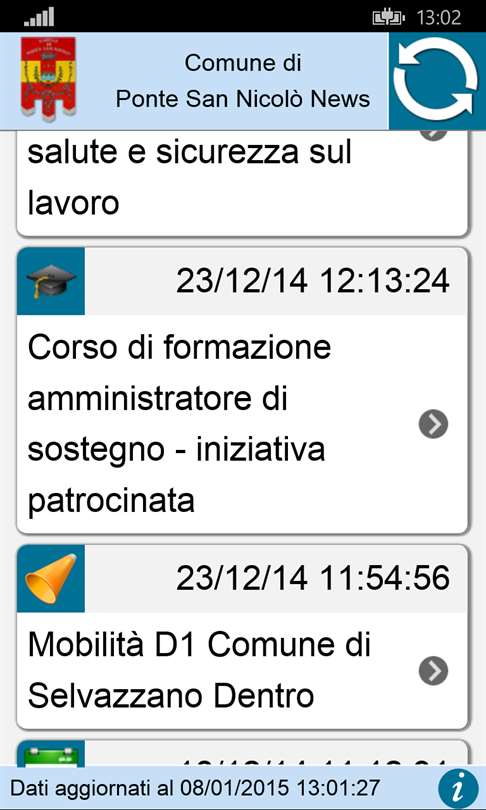Open salute e sicurezza sul lavoro item
The image size is (486, 810).
point(242,183)
